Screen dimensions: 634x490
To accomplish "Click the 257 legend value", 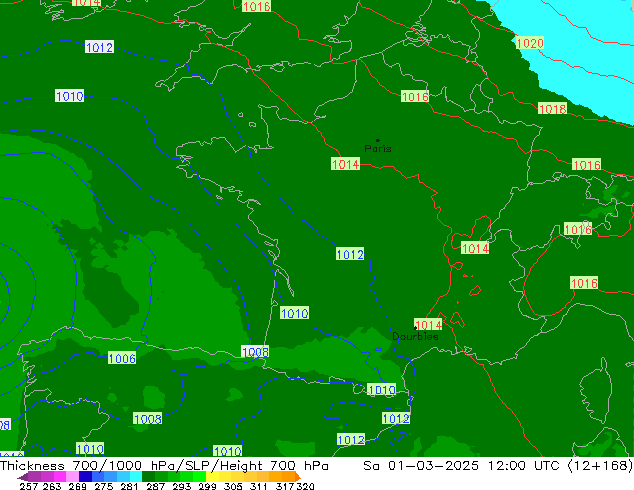I will (x=28, y=486).
